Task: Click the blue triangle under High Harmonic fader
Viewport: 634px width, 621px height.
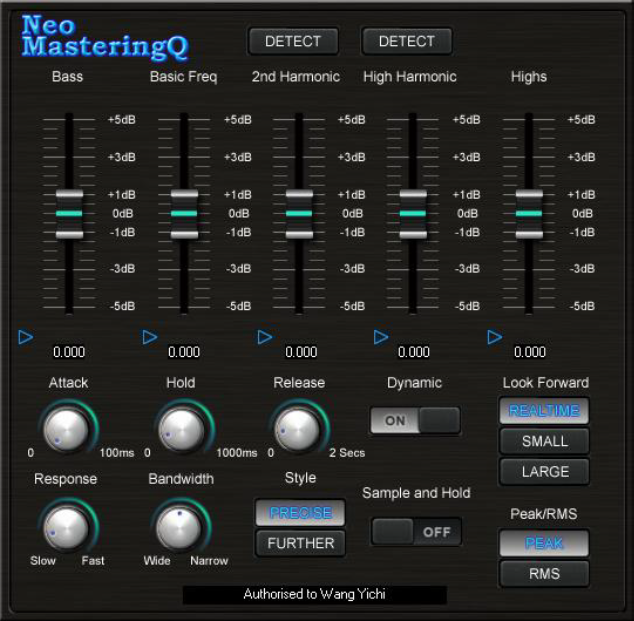Action: pyautogui.click(x=381, y=337)
